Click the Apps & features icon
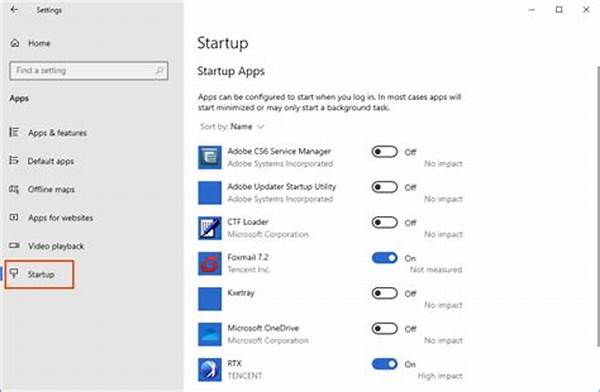Image resolution: width=600 pixels, height=392 pixels. click(14, 132)
